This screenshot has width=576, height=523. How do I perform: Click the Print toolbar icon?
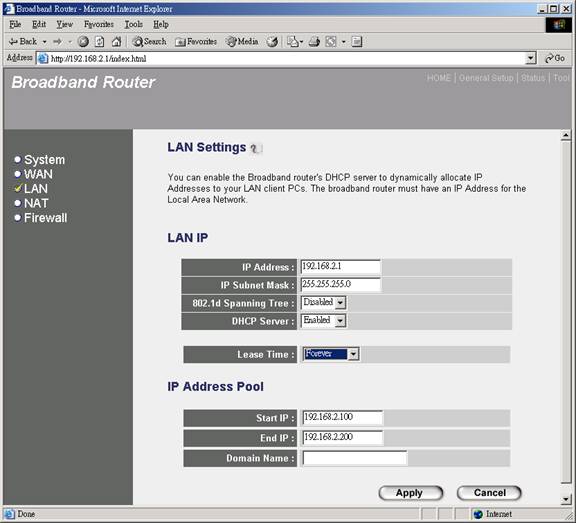pyautogui.click(x=314, y=42)
